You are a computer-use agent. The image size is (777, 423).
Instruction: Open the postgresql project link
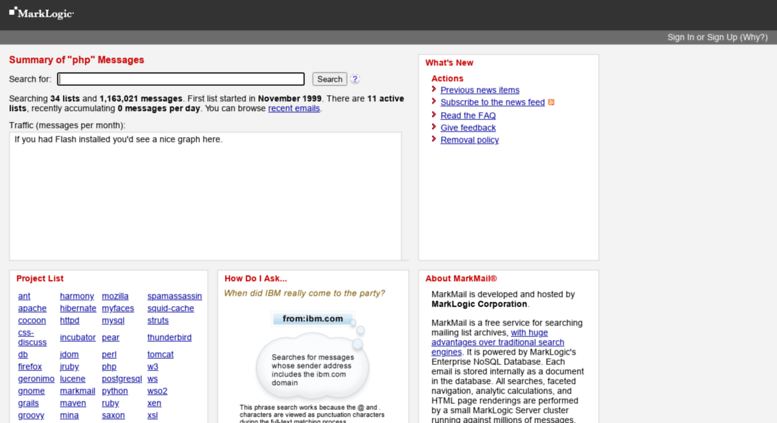click(x=122, y=378)
